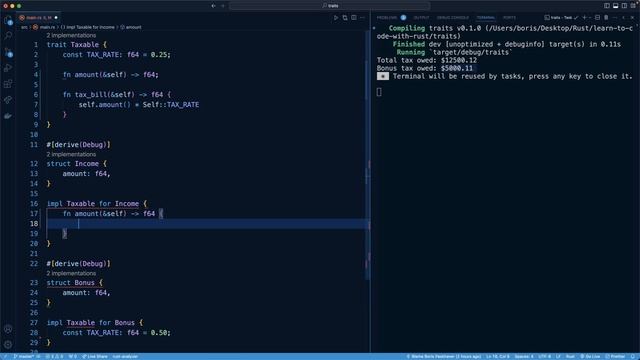The width and height of the screenshot is (640, 360).
Task: Open '2 implementations' lens above struct Income
Action: click(71, 154)
